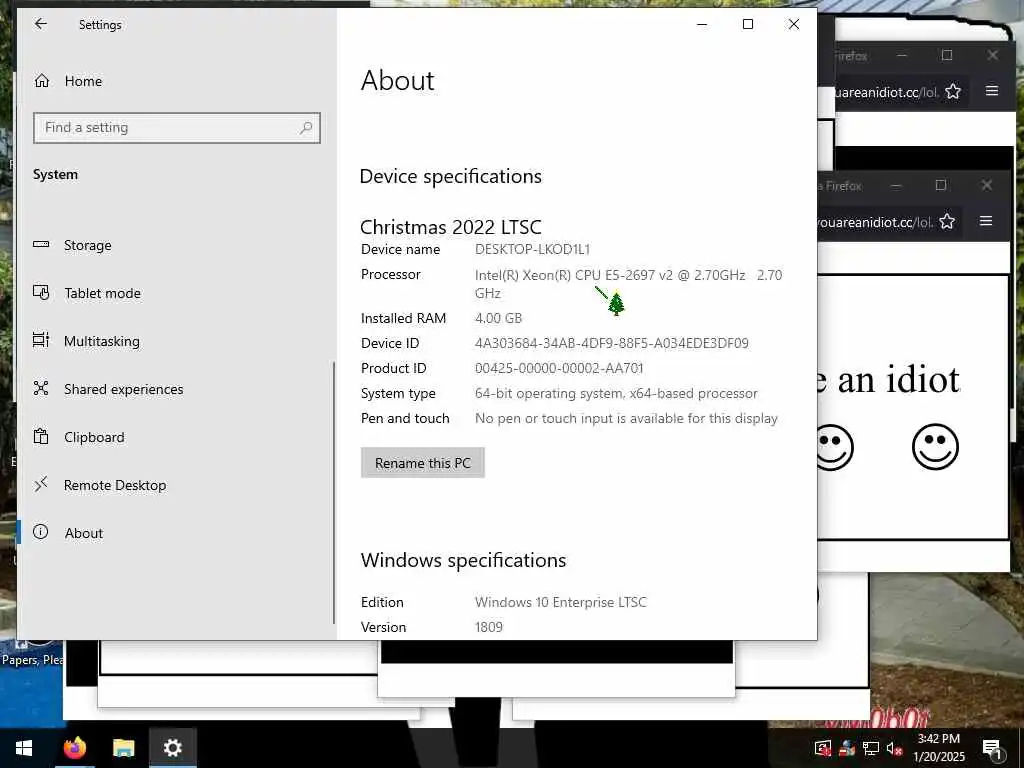Close the lower Firefox window
Image resolution: width=1024 pixels, height=768 pixels.
(x=987, y=185)
